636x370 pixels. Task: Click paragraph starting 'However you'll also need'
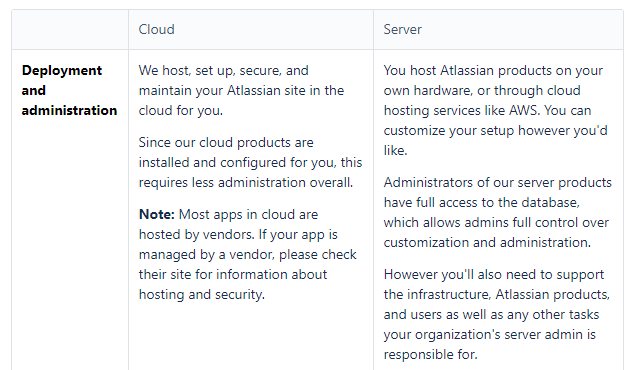pos(497,314)
